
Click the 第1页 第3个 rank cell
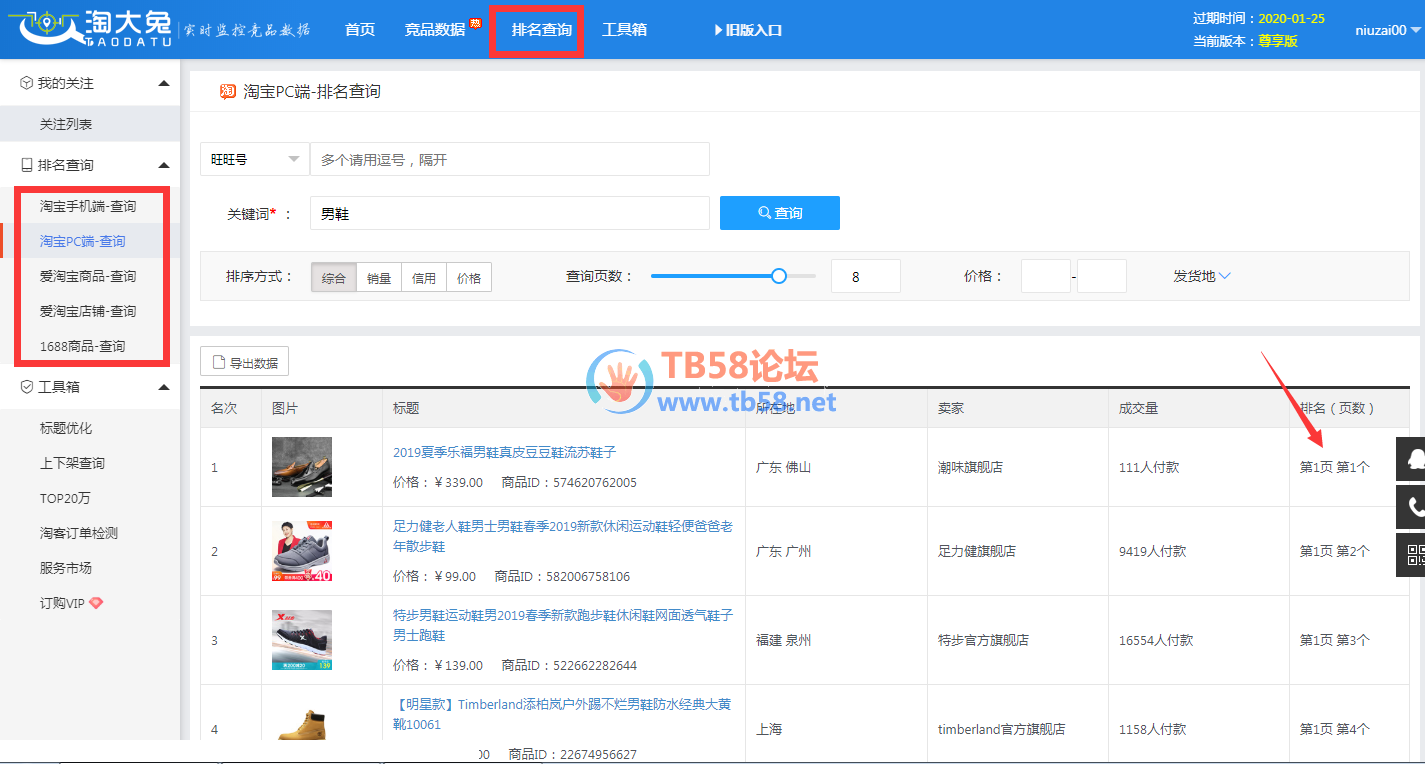(x=1335, y=640)
